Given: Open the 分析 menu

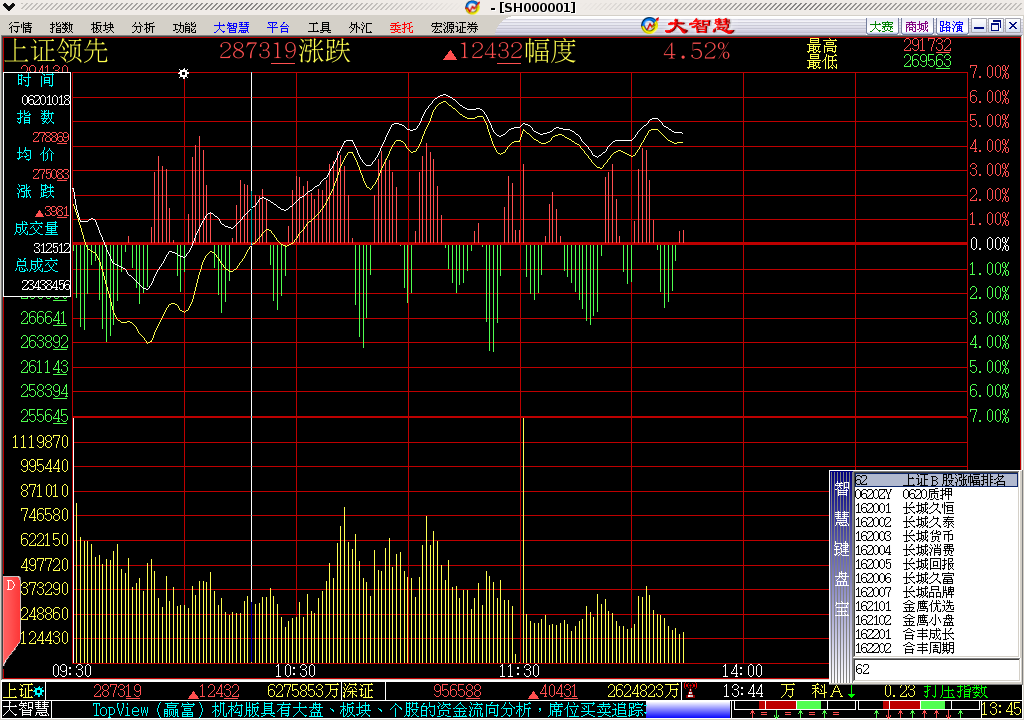Looking at the screenshot, I should pos(143,27).
